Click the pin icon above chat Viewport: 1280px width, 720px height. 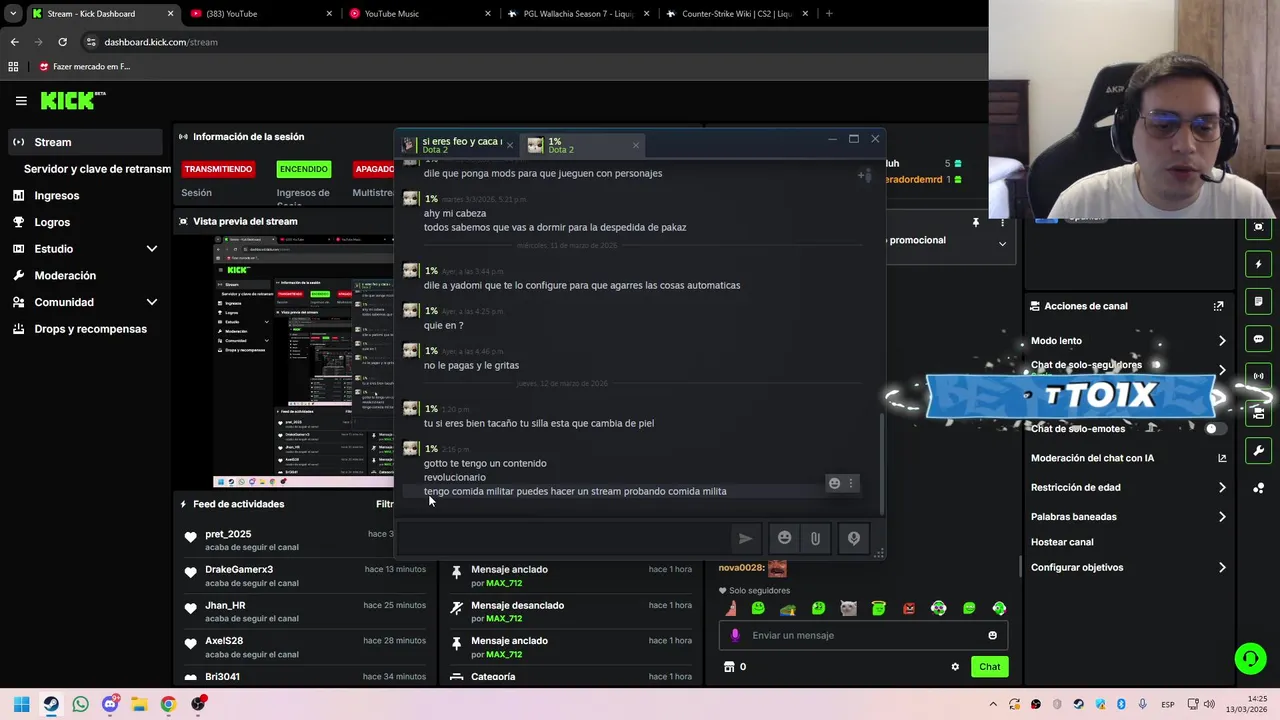coord(975,222)
